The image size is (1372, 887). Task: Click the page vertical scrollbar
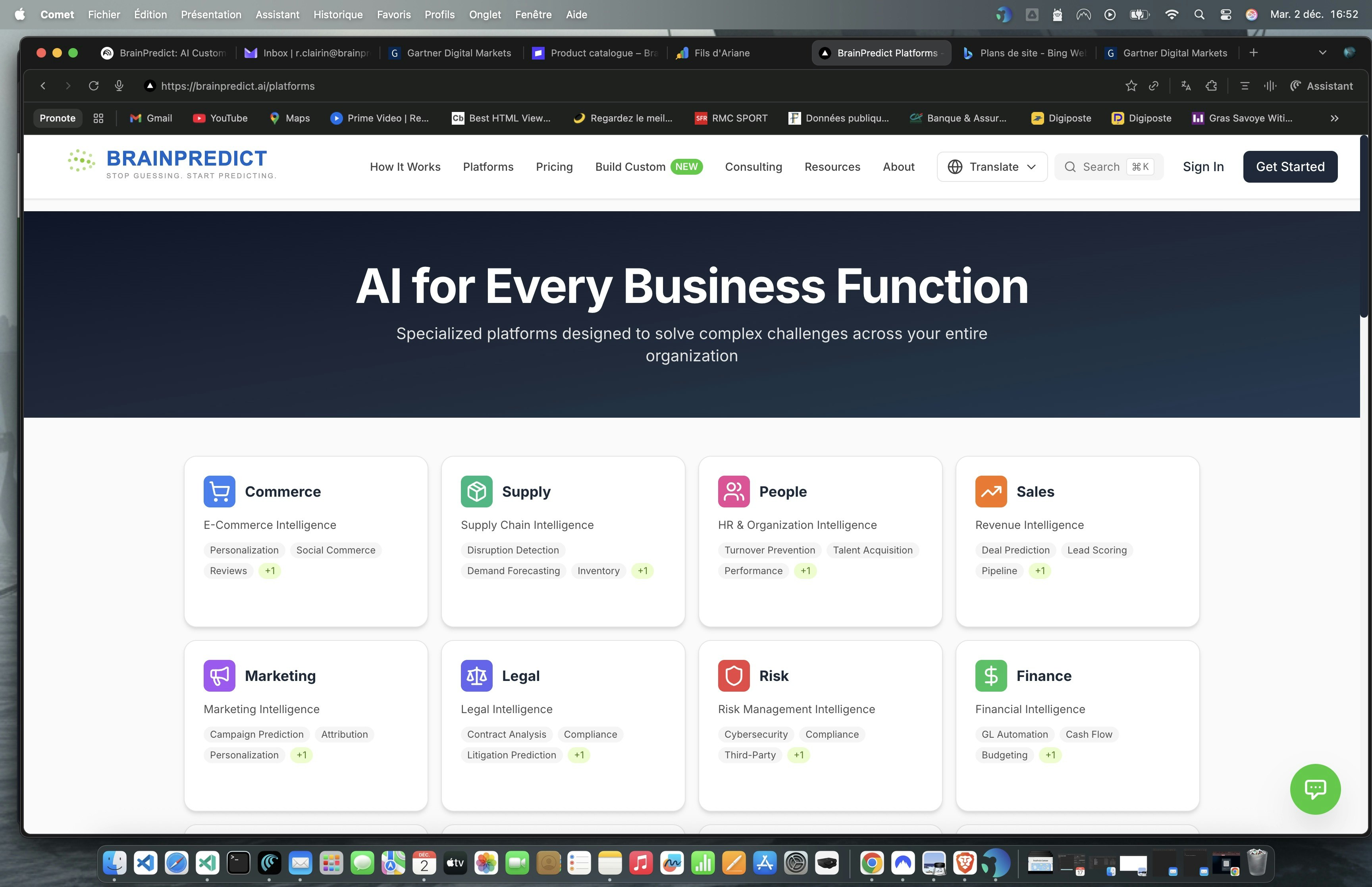pyautogui.click(x=1364, y=227)
